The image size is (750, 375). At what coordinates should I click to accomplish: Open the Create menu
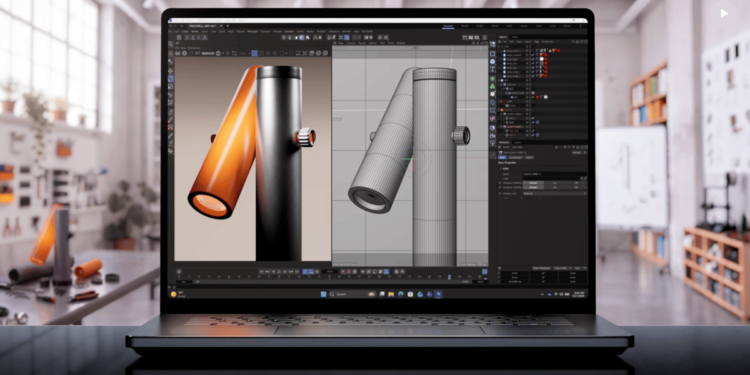[185, 32]
